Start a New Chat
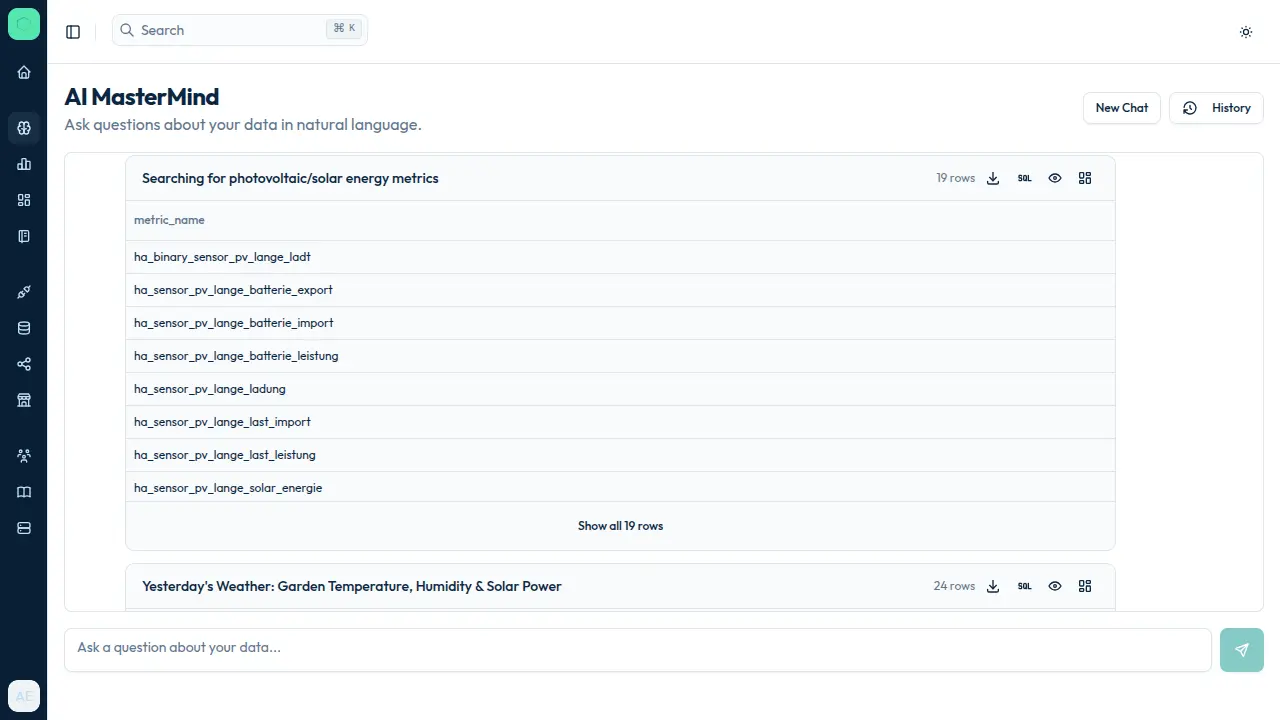1280x720 pixels. point(1121,108)
